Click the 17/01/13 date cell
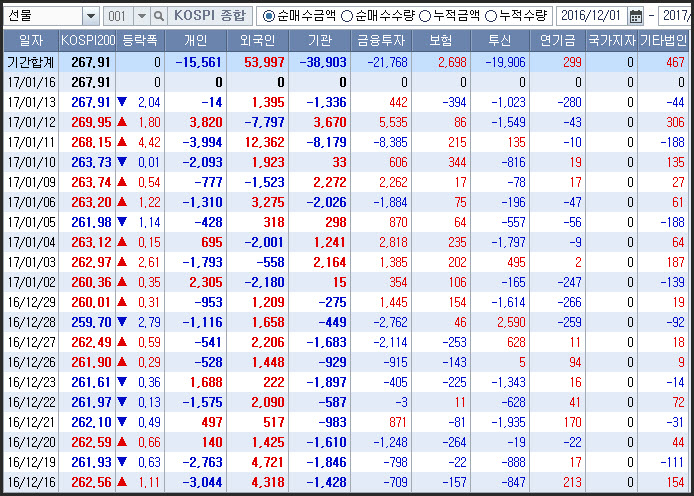Viewport: 694px width, 496px height. 31,102
